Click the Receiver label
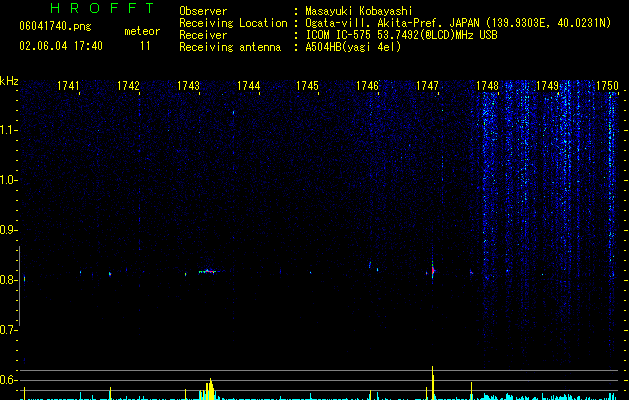 [203, 35]
